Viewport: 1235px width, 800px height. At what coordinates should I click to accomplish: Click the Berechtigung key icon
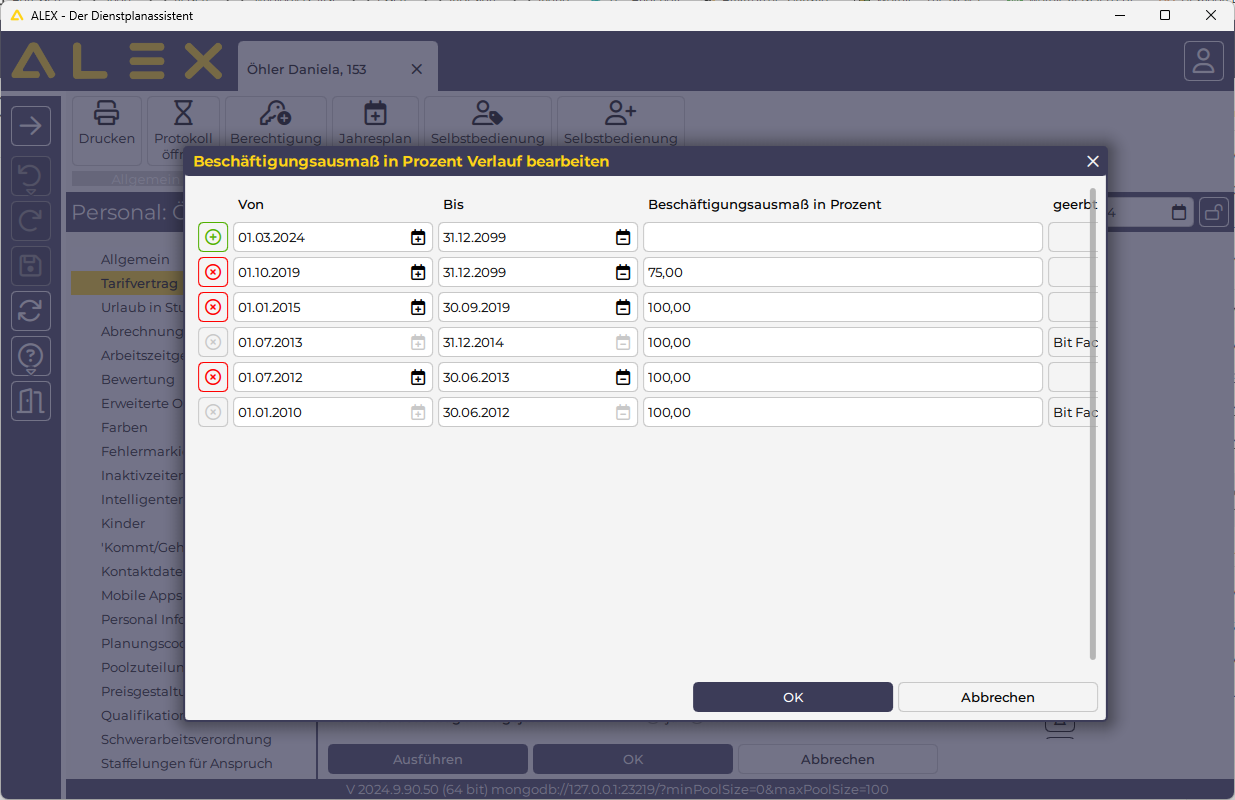coord(275,113)
